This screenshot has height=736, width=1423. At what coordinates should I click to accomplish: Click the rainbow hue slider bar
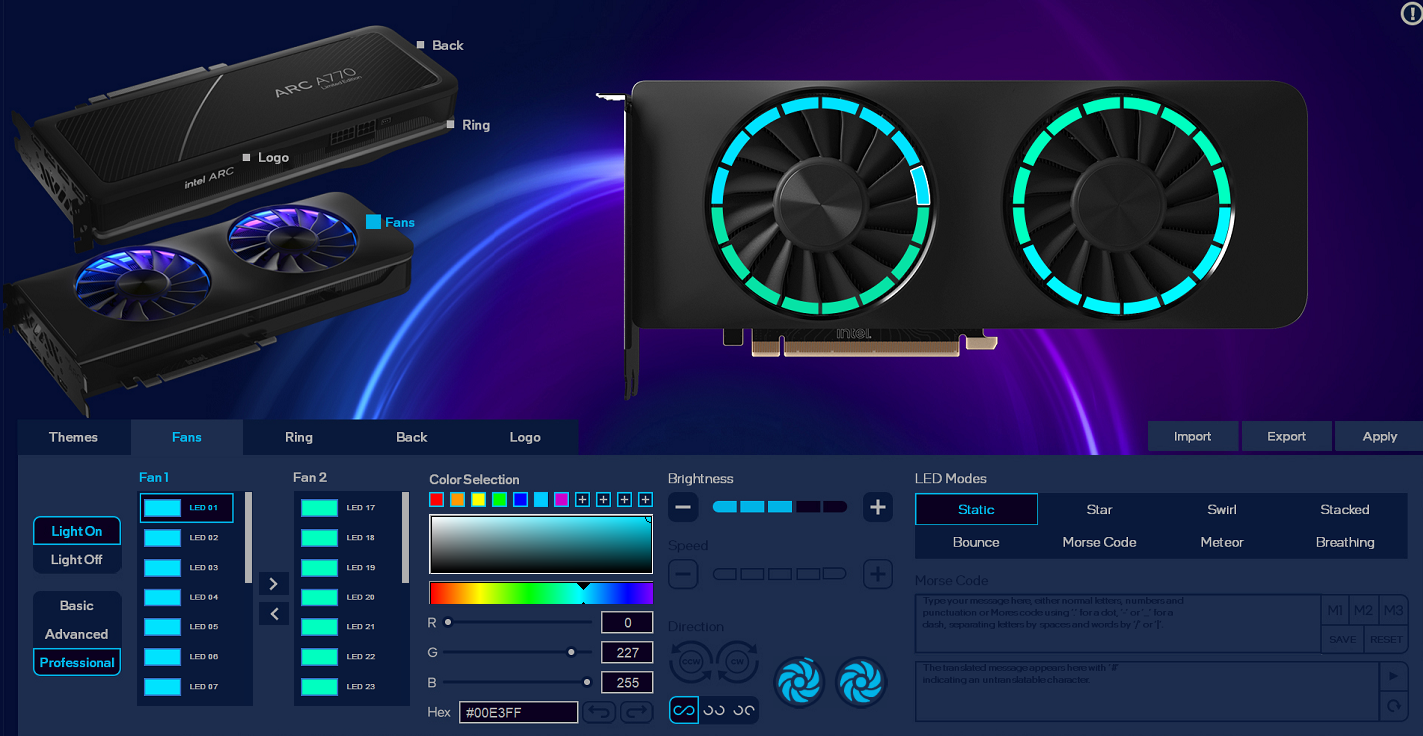click(x=541, y=594)
